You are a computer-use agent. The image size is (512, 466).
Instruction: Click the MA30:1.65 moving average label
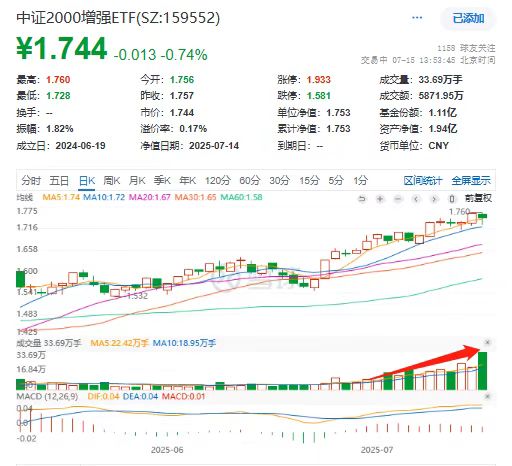195,197
